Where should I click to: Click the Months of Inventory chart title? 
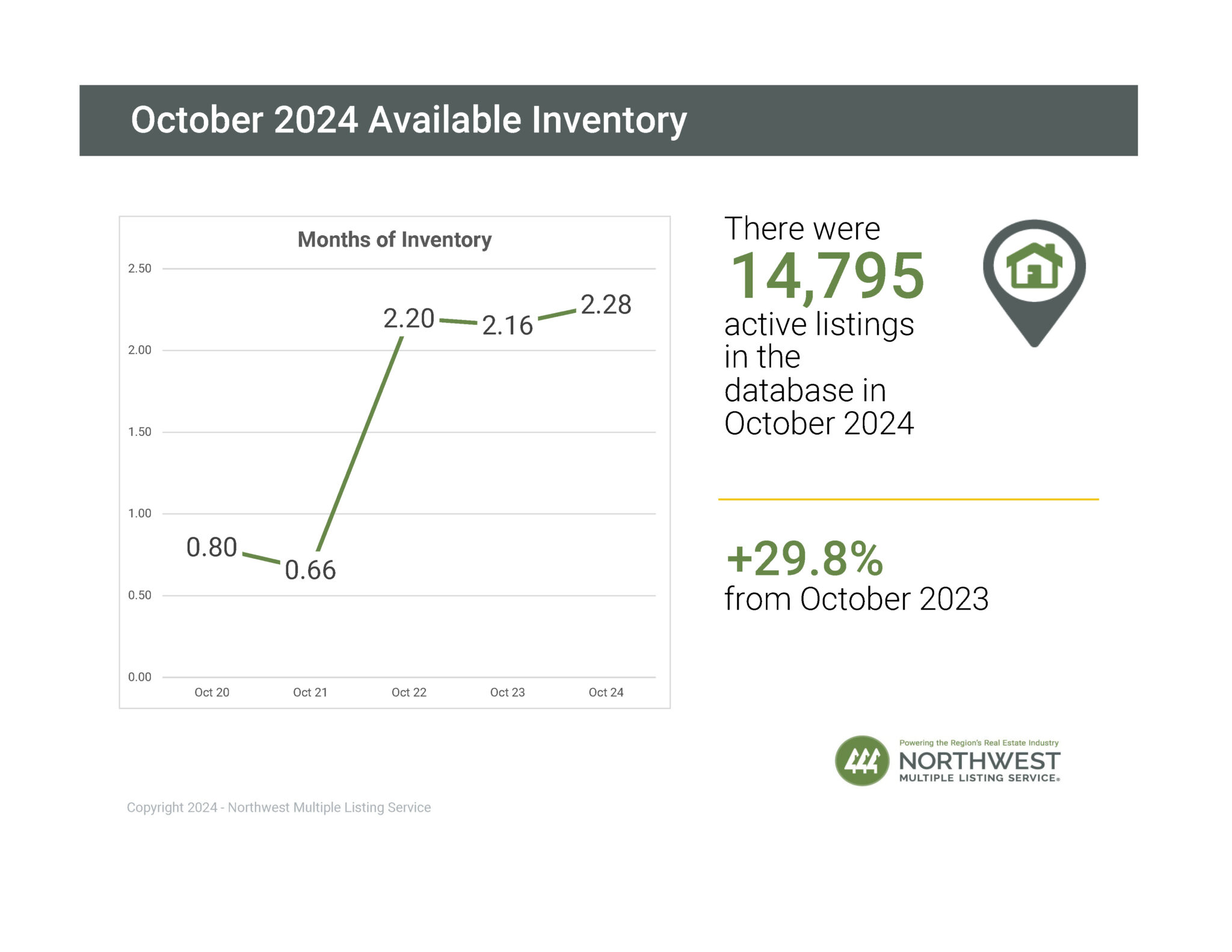[395, 239]
